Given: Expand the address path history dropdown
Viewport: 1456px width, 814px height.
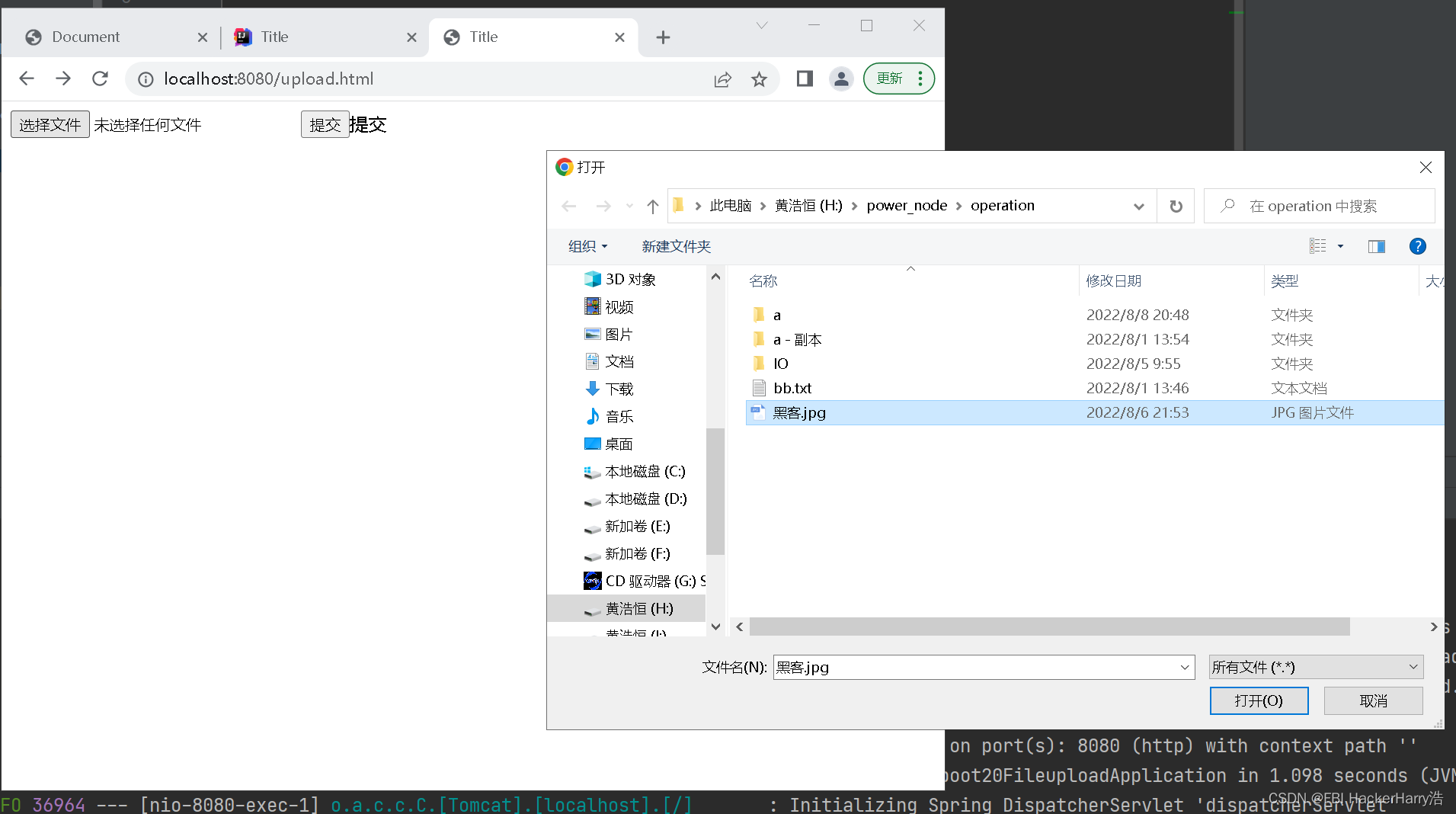Looking at the screenshot, I should point(1139,207).
